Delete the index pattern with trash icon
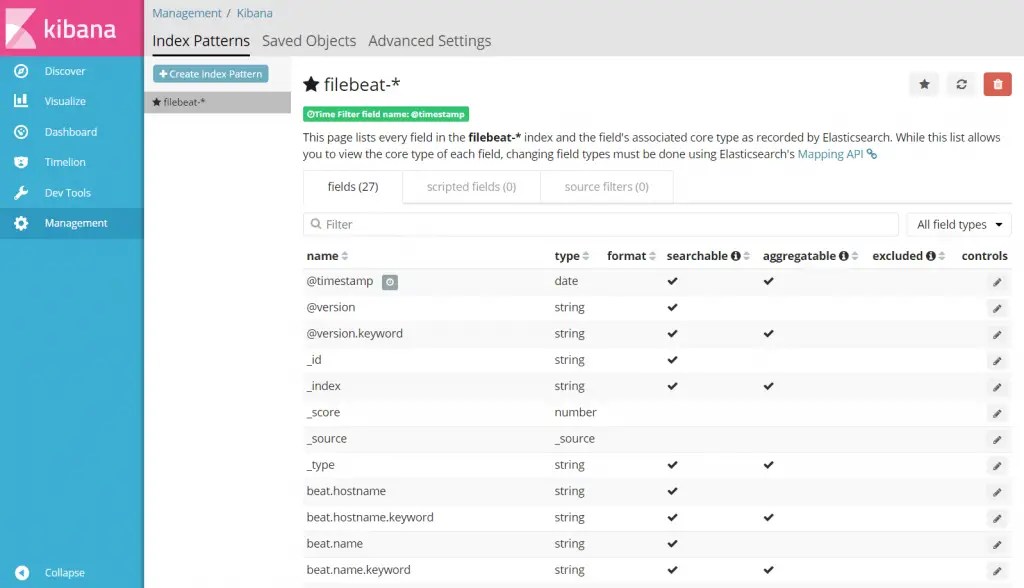 pyautogui.click(x=997, y=84)
